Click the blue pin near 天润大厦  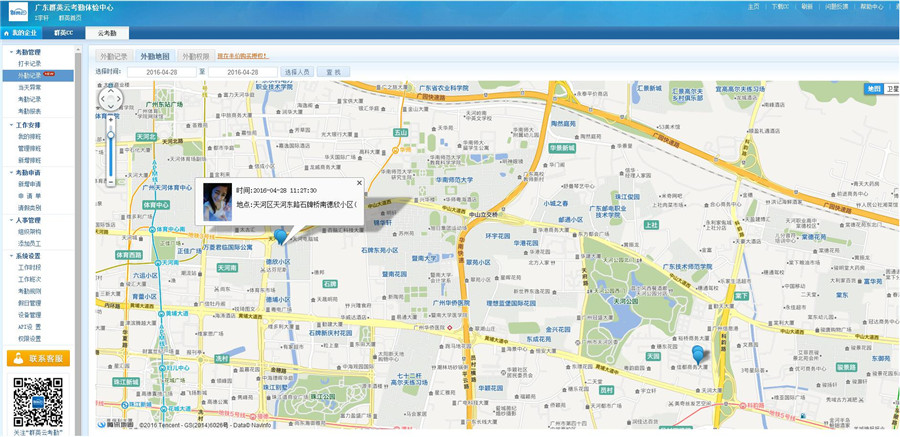tap(698, 355)
